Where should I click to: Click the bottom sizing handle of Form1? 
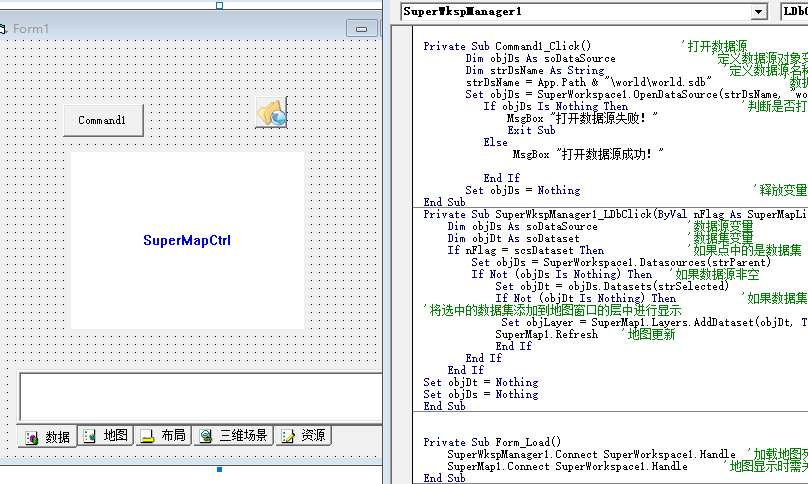pos(220,470)
